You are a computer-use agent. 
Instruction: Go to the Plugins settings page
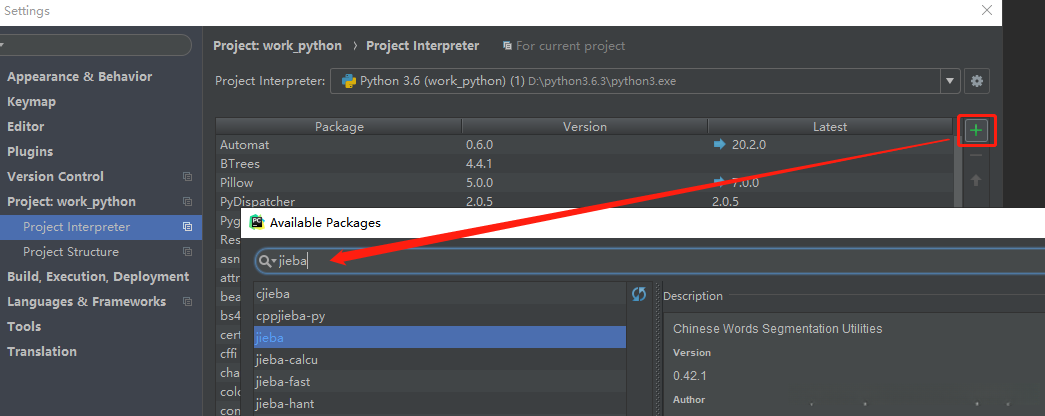(x=30, y=152)
